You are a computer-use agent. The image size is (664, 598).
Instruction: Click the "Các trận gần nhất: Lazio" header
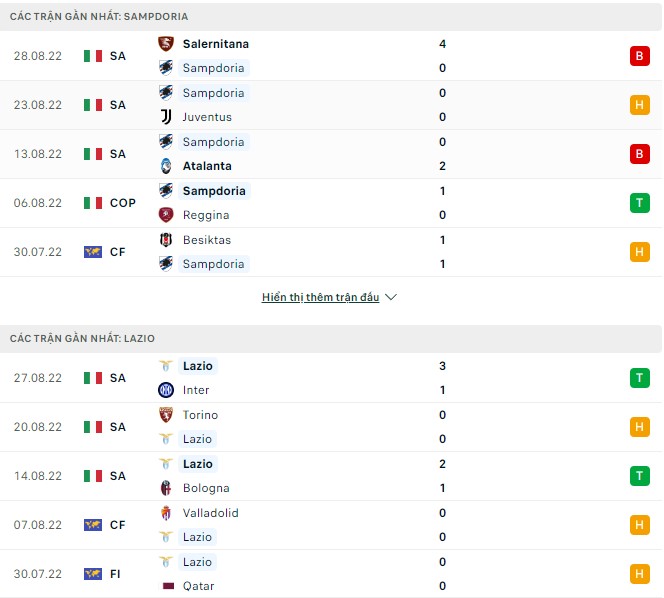pyautogui.click(x=83, y=339)
